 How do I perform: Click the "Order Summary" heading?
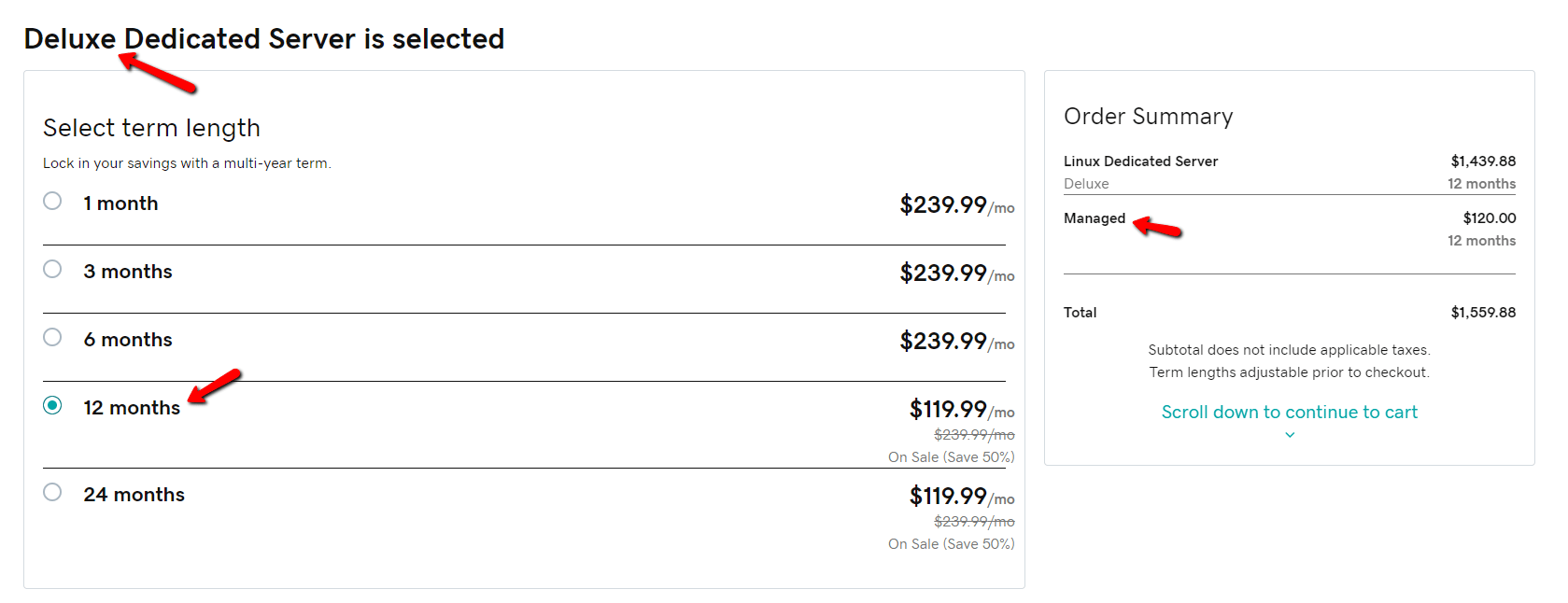click(1148, 117)
